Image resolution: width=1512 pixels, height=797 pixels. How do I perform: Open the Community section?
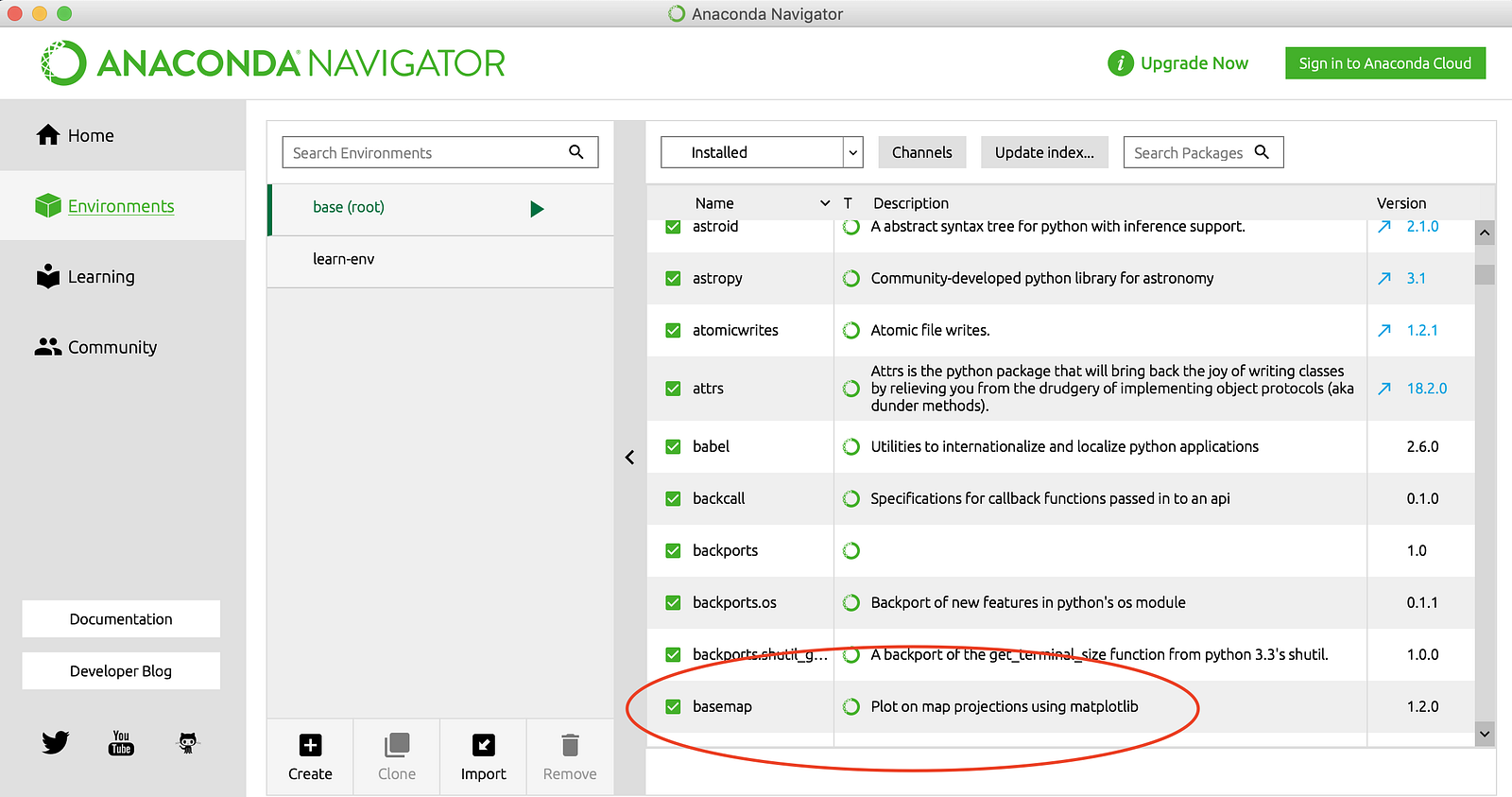(123, 347)
